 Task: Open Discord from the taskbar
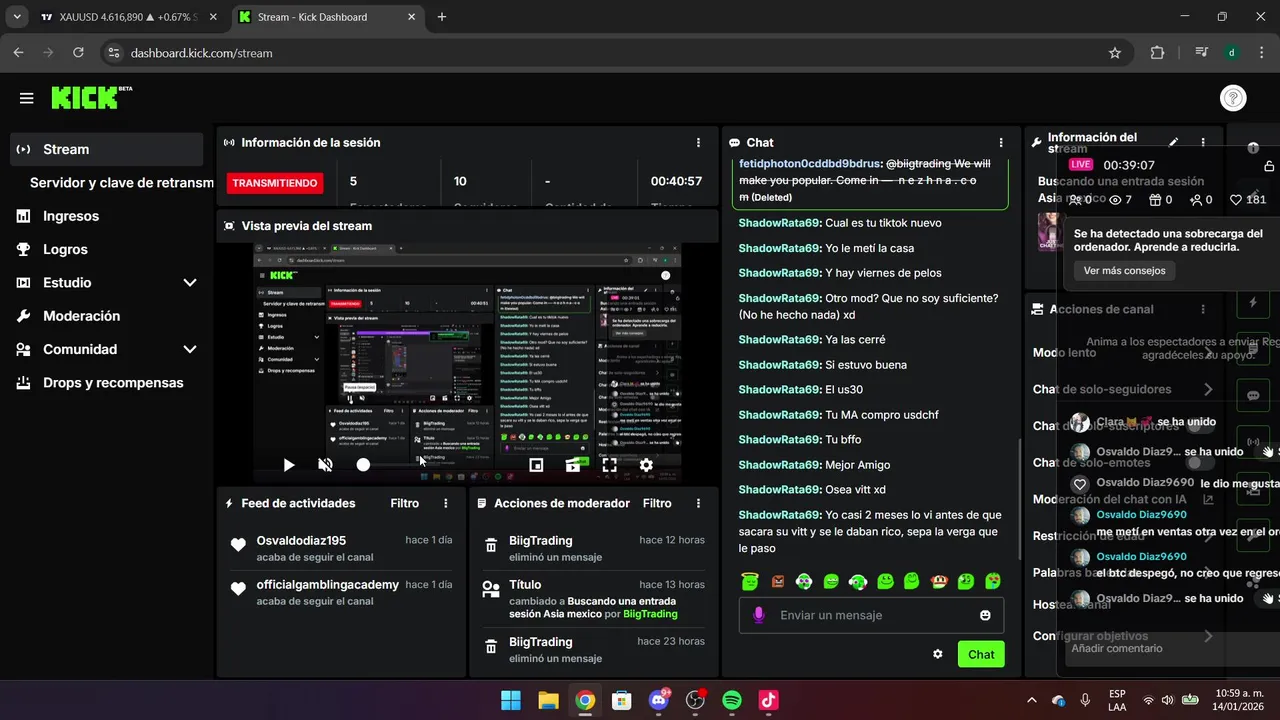tap(659, 700)
